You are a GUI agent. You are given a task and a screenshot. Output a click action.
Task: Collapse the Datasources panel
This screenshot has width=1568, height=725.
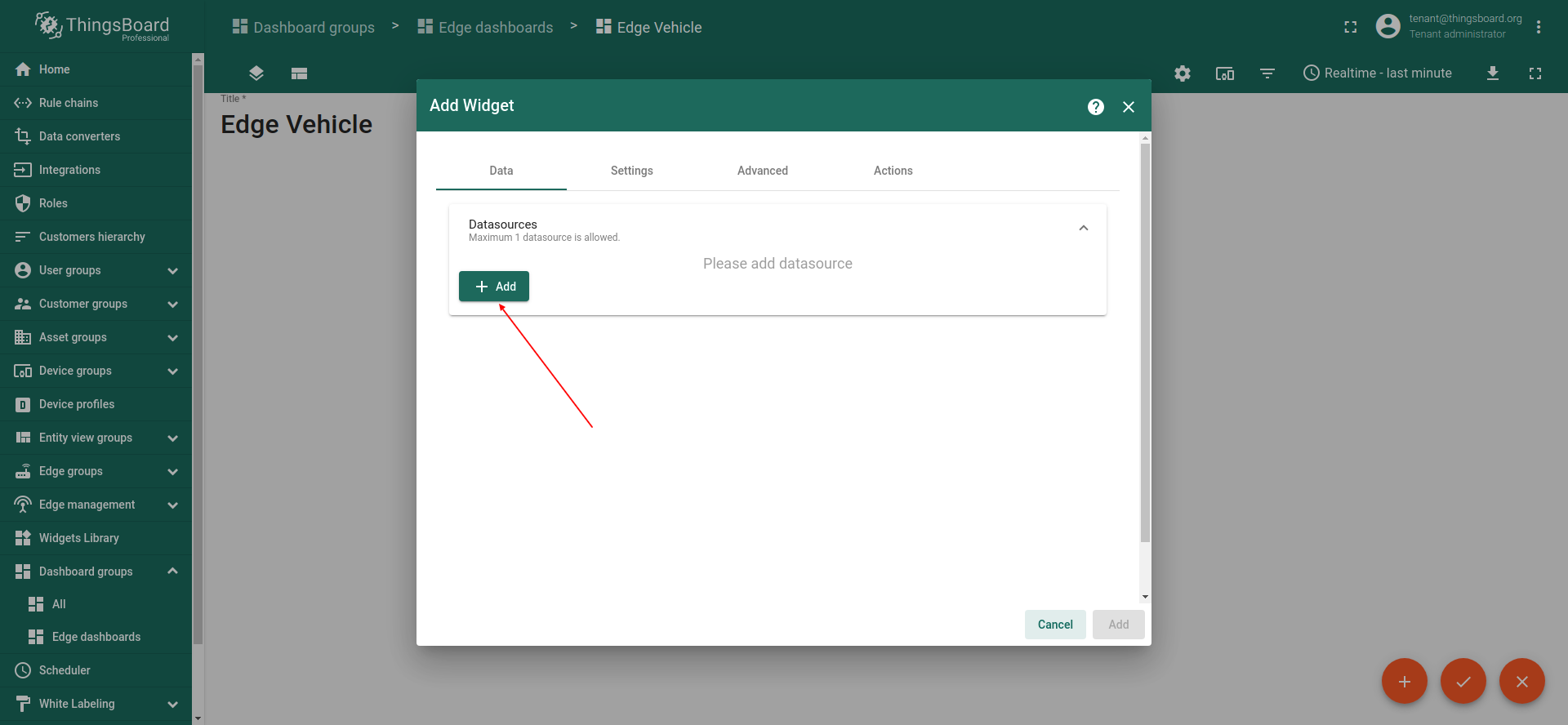click(1084, 229)
